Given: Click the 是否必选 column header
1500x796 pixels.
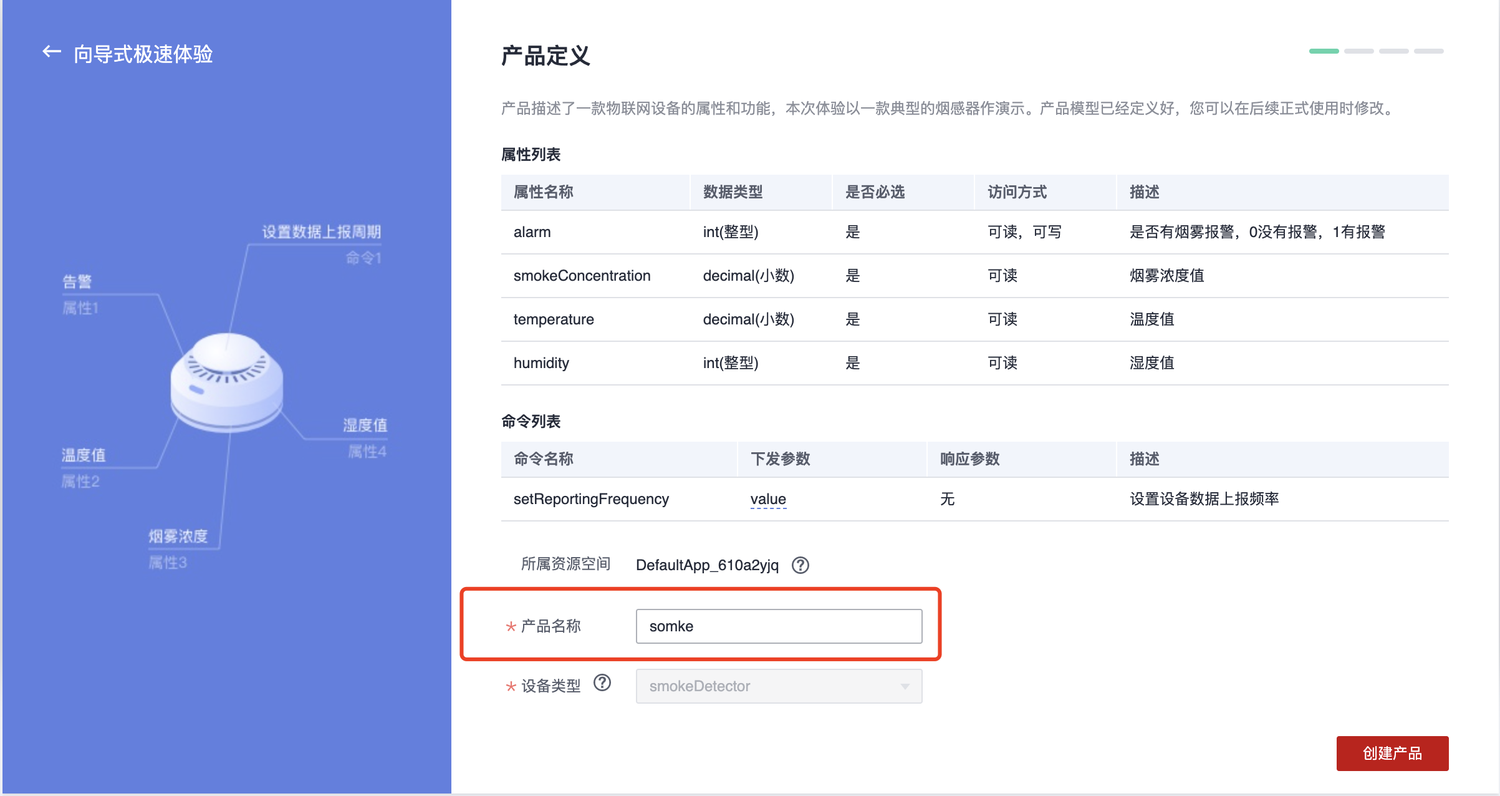Looking at the screenshot, I should coord(875,192).
